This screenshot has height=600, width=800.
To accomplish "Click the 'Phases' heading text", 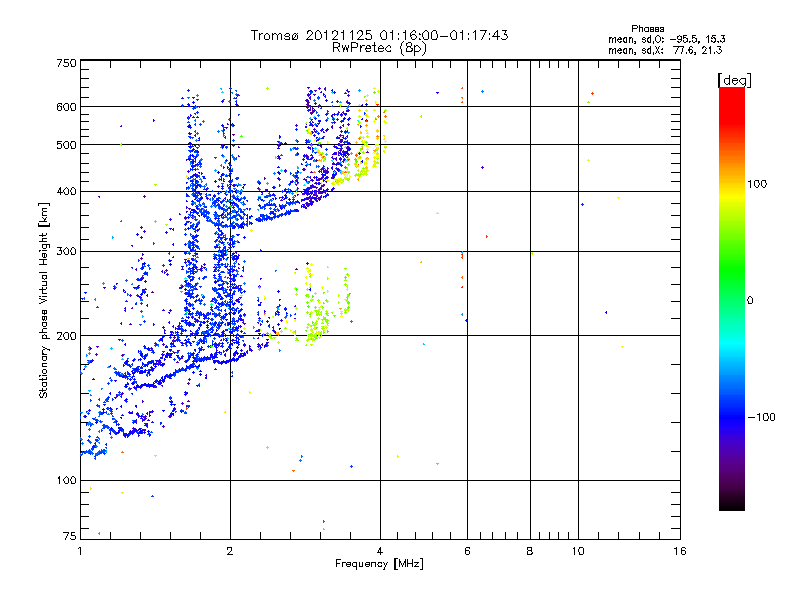I will tap(647, 29).
